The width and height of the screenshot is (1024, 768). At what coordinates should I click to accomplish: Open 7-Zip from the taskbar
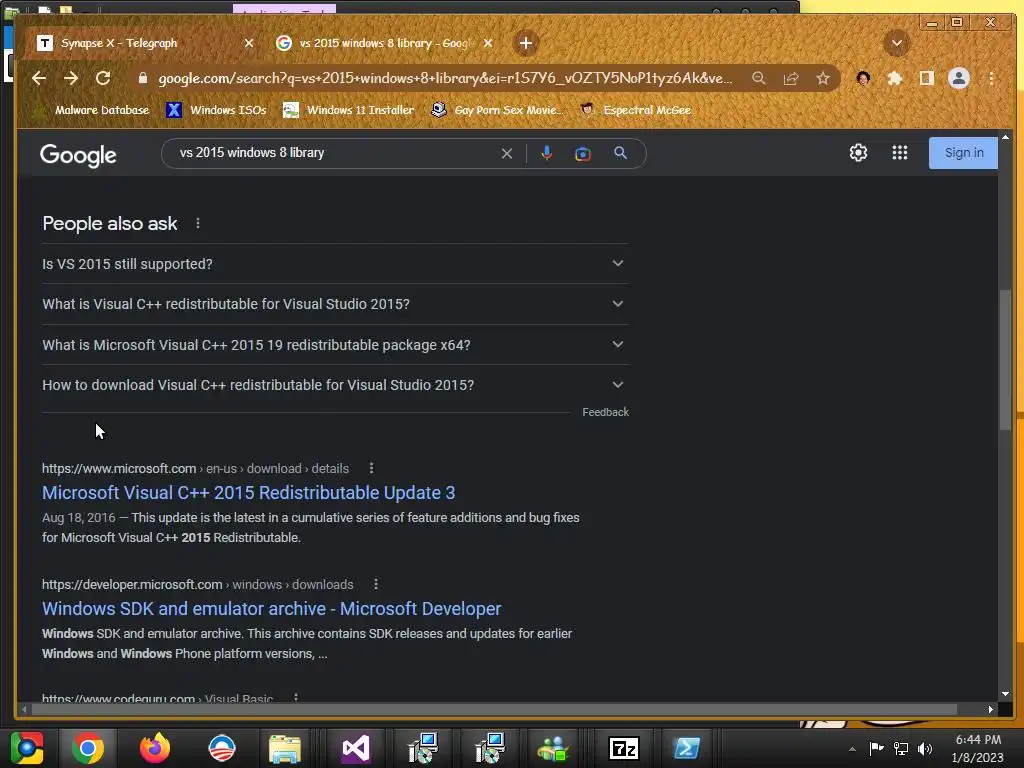(624, 748)
